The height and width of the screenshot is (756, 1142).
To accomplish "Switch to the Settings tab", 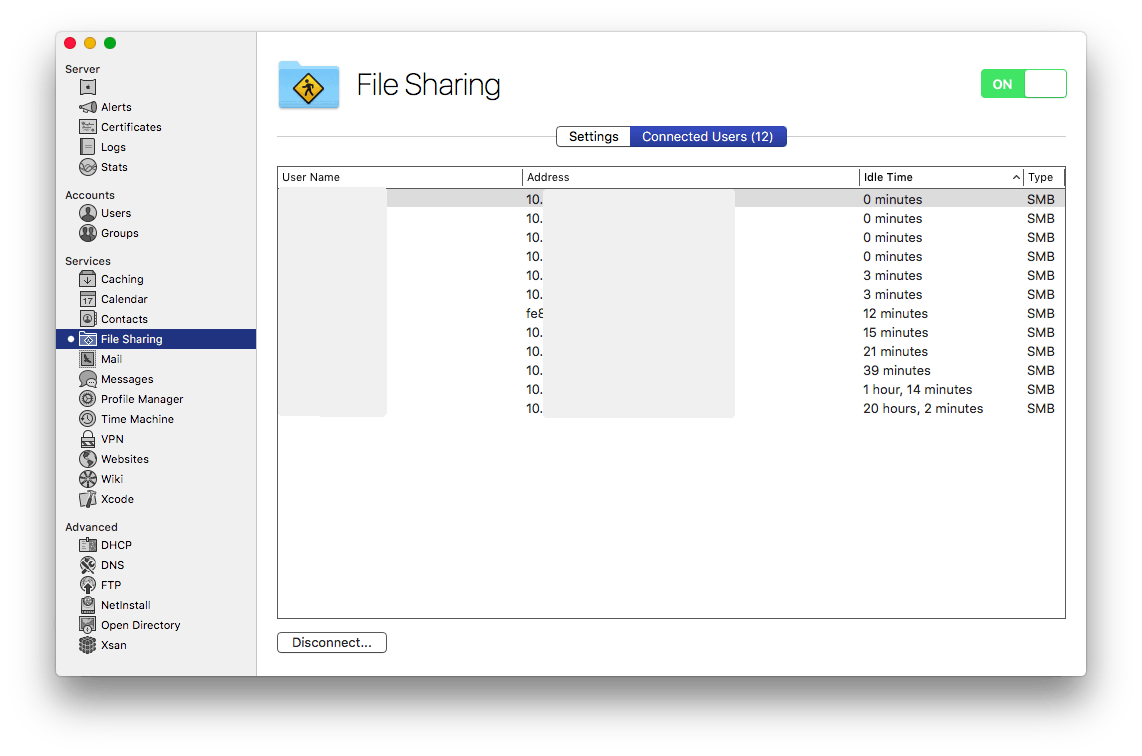I will point(593,136).
